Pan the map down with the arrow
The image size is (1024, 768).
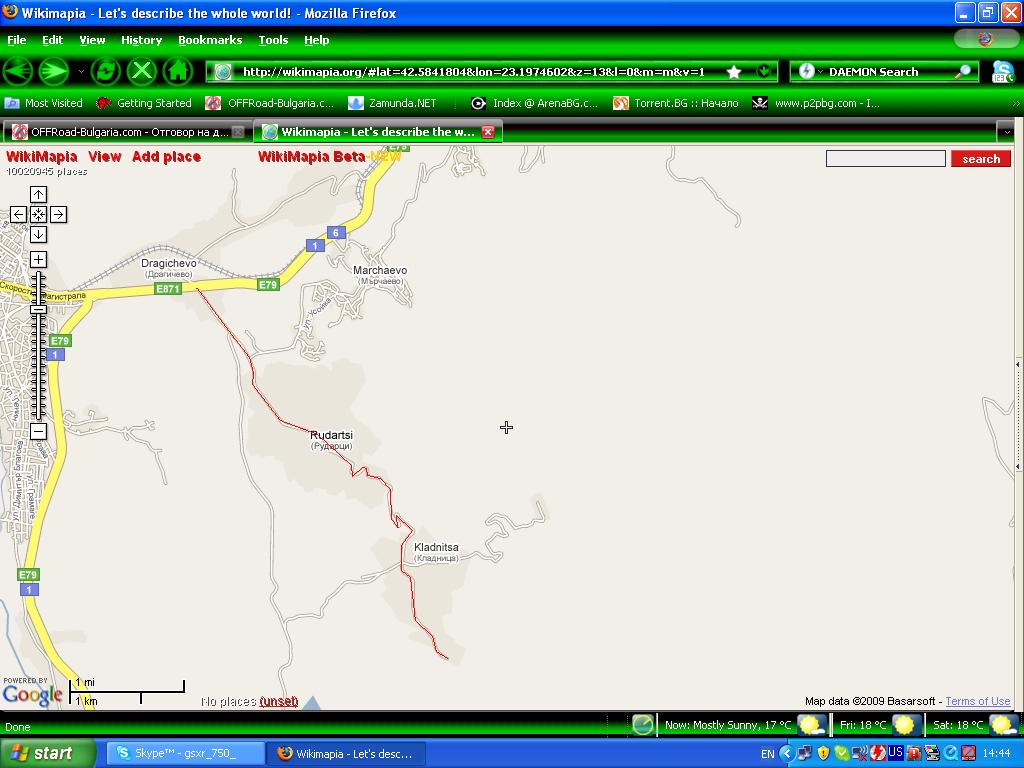tap(39, 234)
